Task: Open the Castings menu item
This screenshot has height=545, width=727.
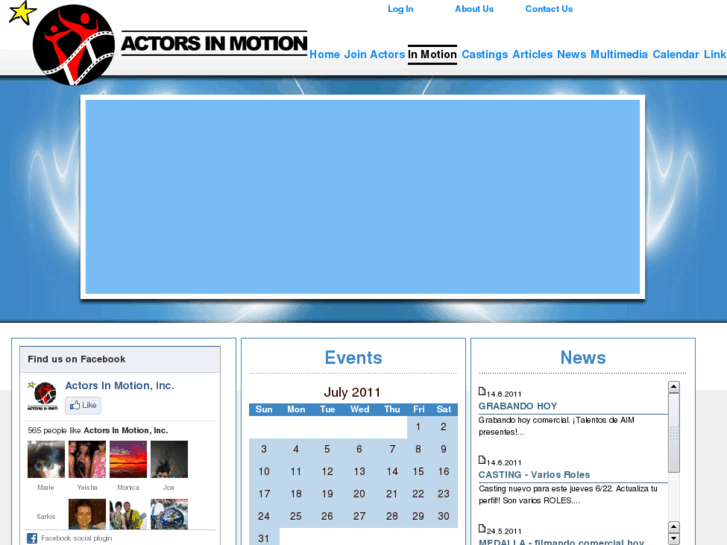Action: (485, 54)
